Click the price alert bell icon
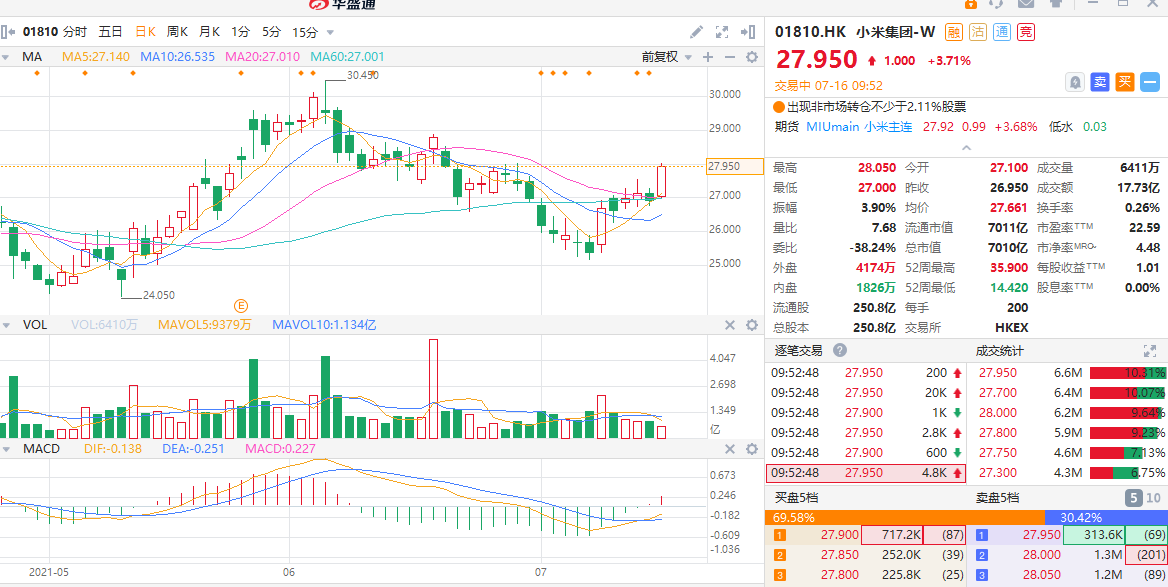This screenshot has width=1168, height=587. 1075,82
